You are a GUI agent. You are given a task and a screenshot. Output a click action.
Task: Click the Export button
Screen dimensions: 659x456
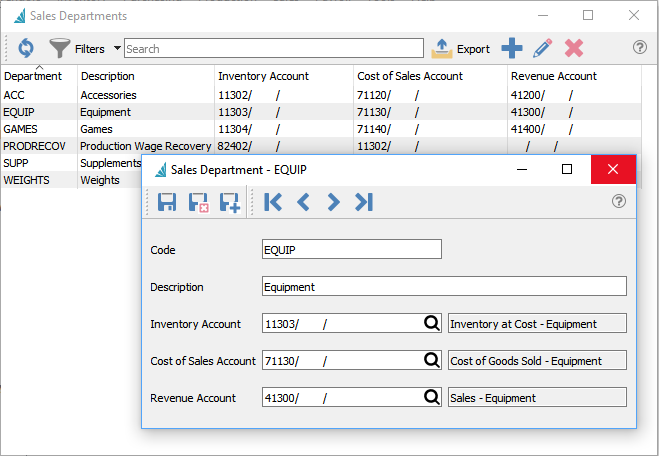coord(461,48)
